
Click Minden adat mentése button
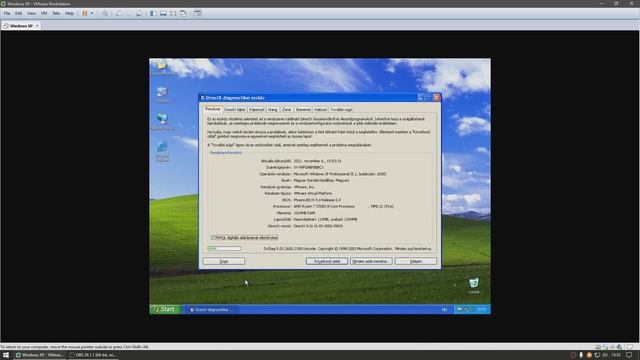click(x=371, y=261)
